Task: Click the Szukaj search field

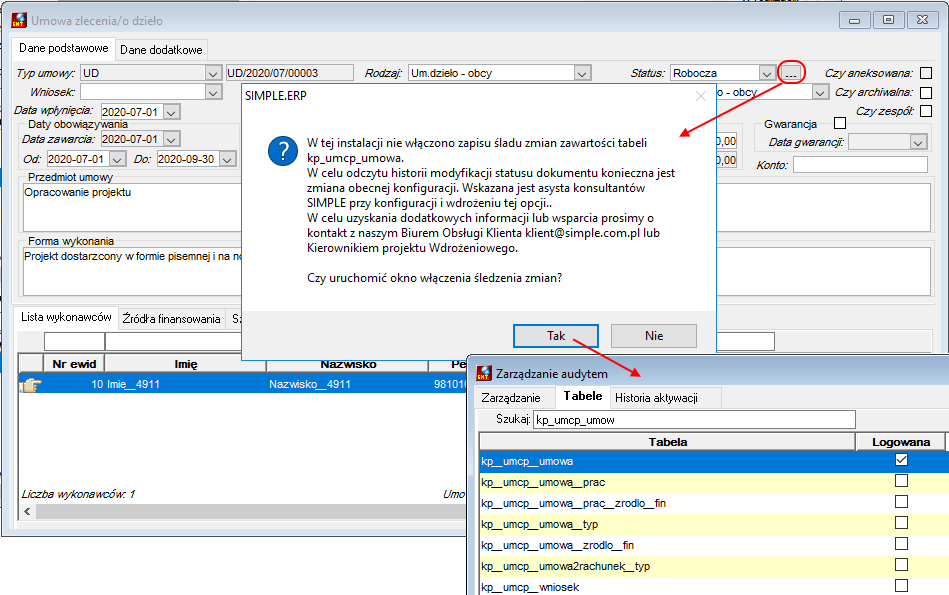Action: pyautogui.click(x=694, y=419)
